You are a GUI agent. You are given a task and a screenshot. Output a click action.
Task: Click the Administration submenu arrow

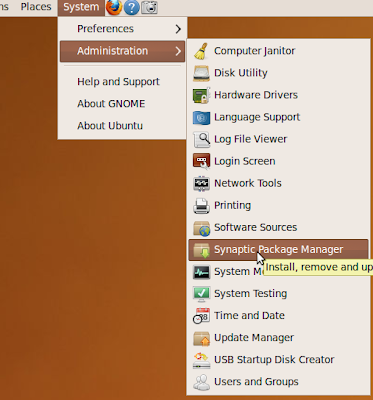[x=178, y=51]
